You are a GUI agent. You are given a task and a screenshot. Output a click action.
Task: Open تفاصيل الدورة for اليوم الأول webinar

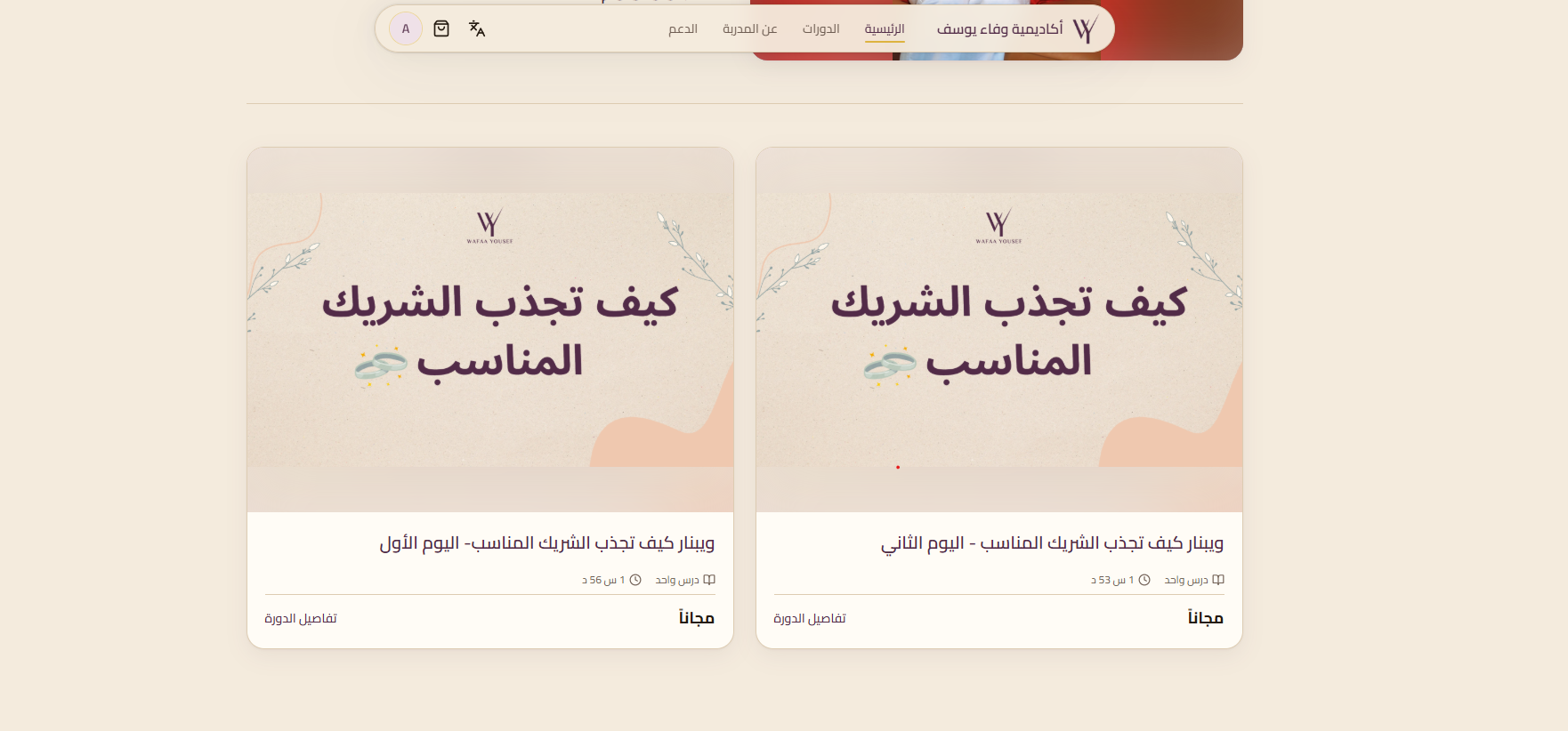coord(301,618)
